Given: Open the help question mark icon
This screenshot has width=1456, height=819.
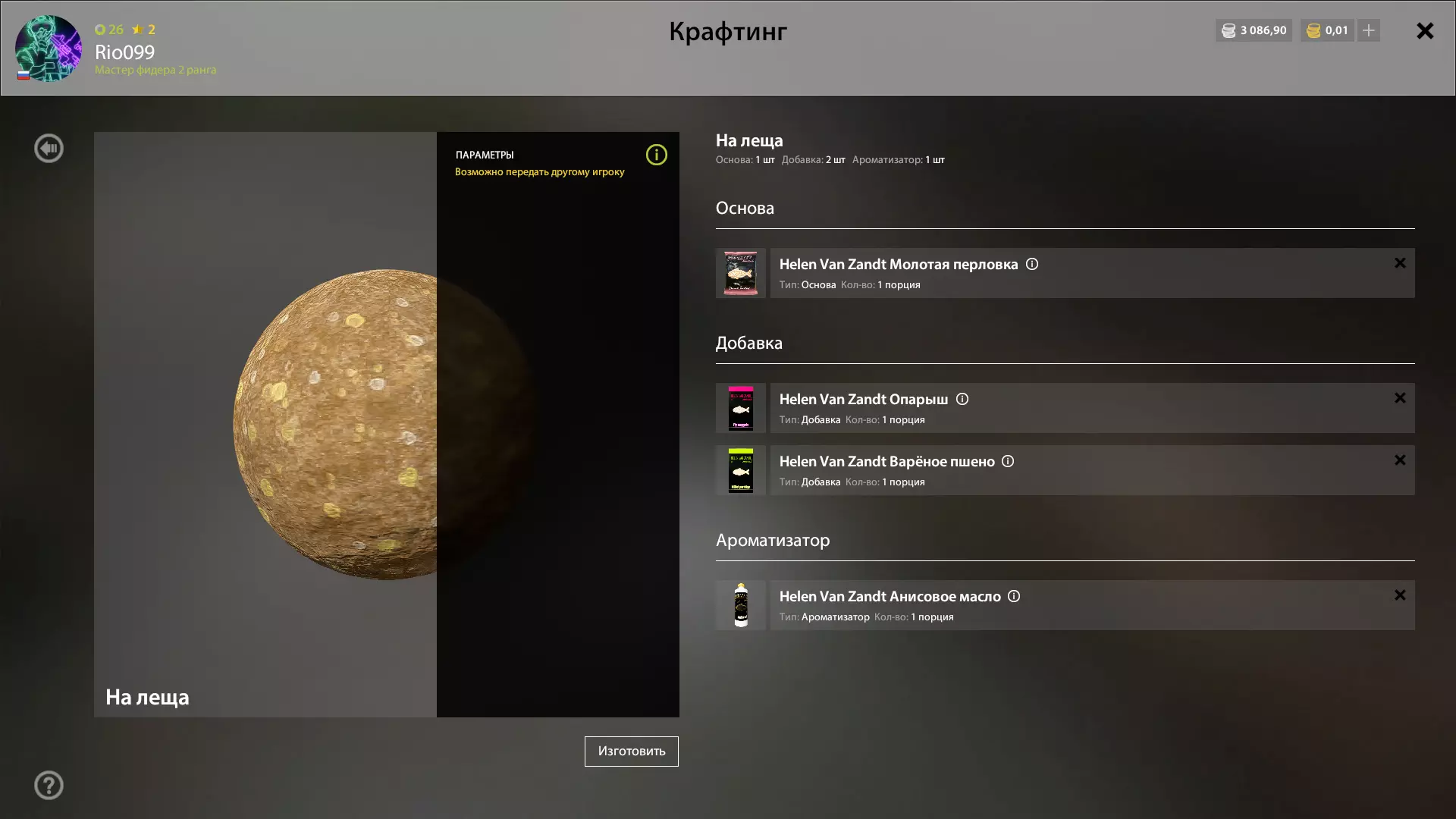Looking at the screenshot, I should click(x=49, y=786).
